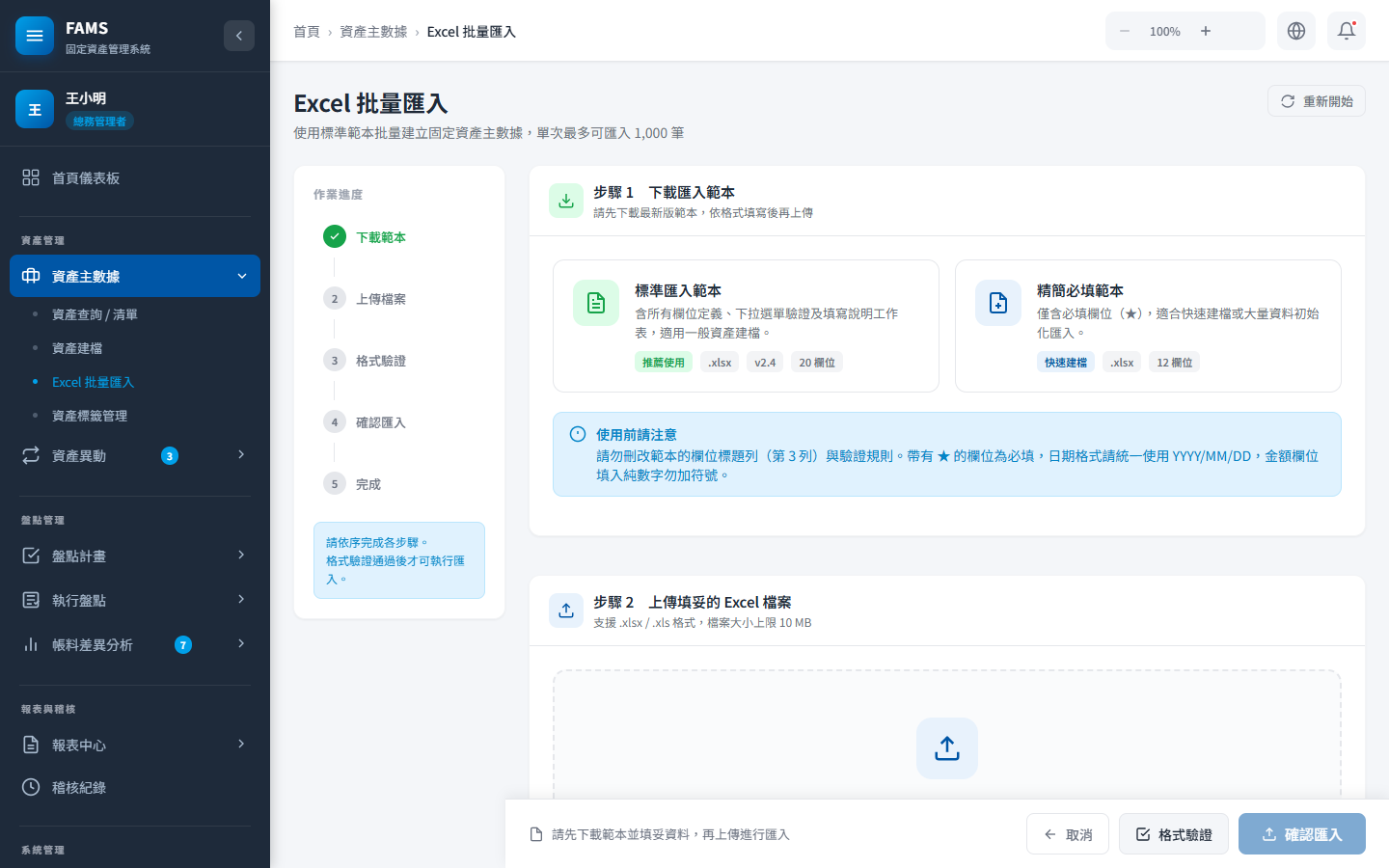Click the 報表中心 document icon
Viewport: 1389px width, 868px height.
click(x=30, y=744)
